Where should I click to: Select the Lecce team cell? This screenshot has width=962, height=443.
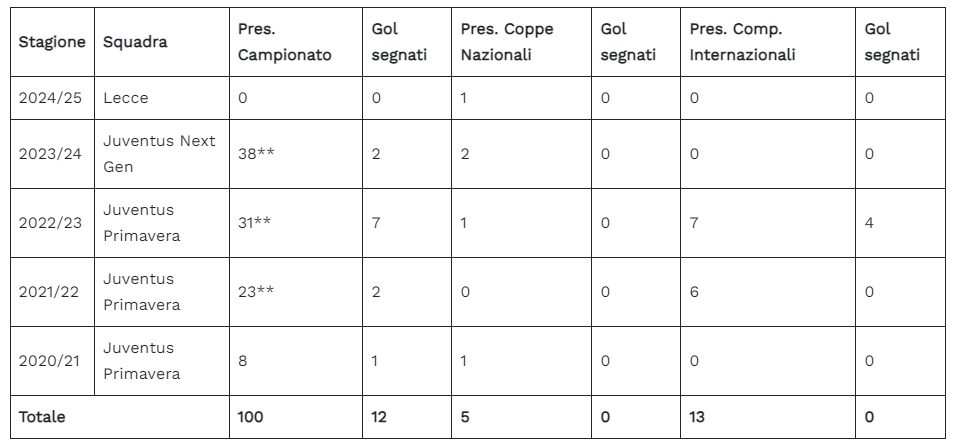125,99
